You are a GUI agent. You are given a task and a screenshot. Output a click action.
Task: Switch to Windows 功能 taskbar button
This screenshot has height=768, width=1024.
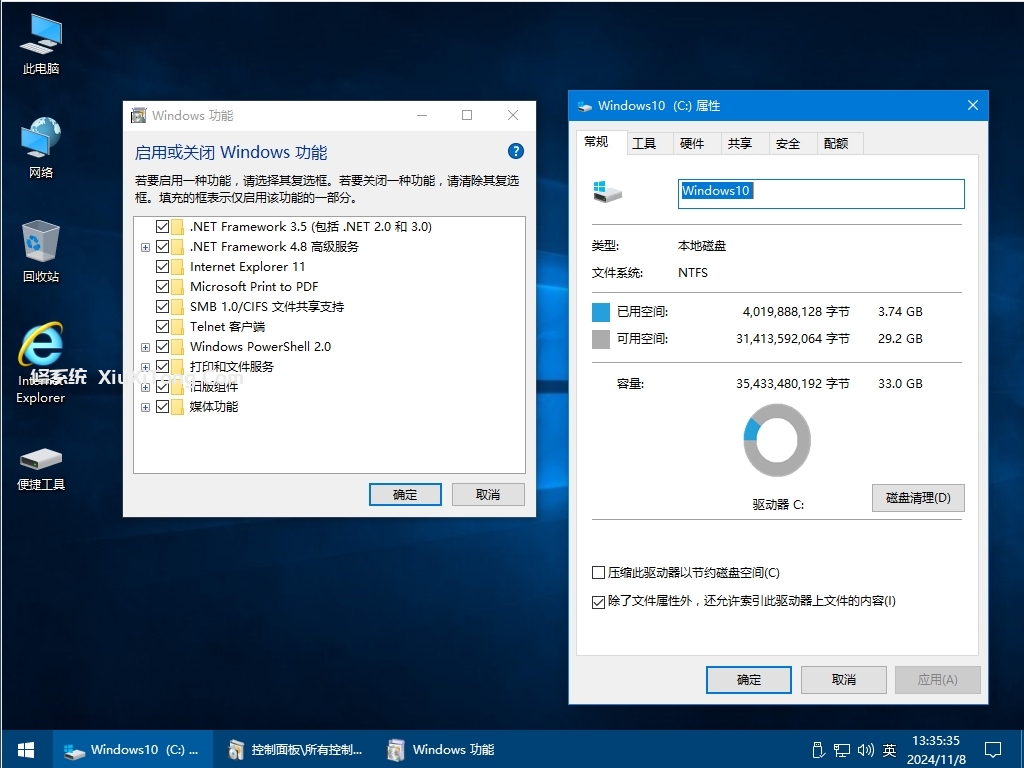[x=442, y=750]
